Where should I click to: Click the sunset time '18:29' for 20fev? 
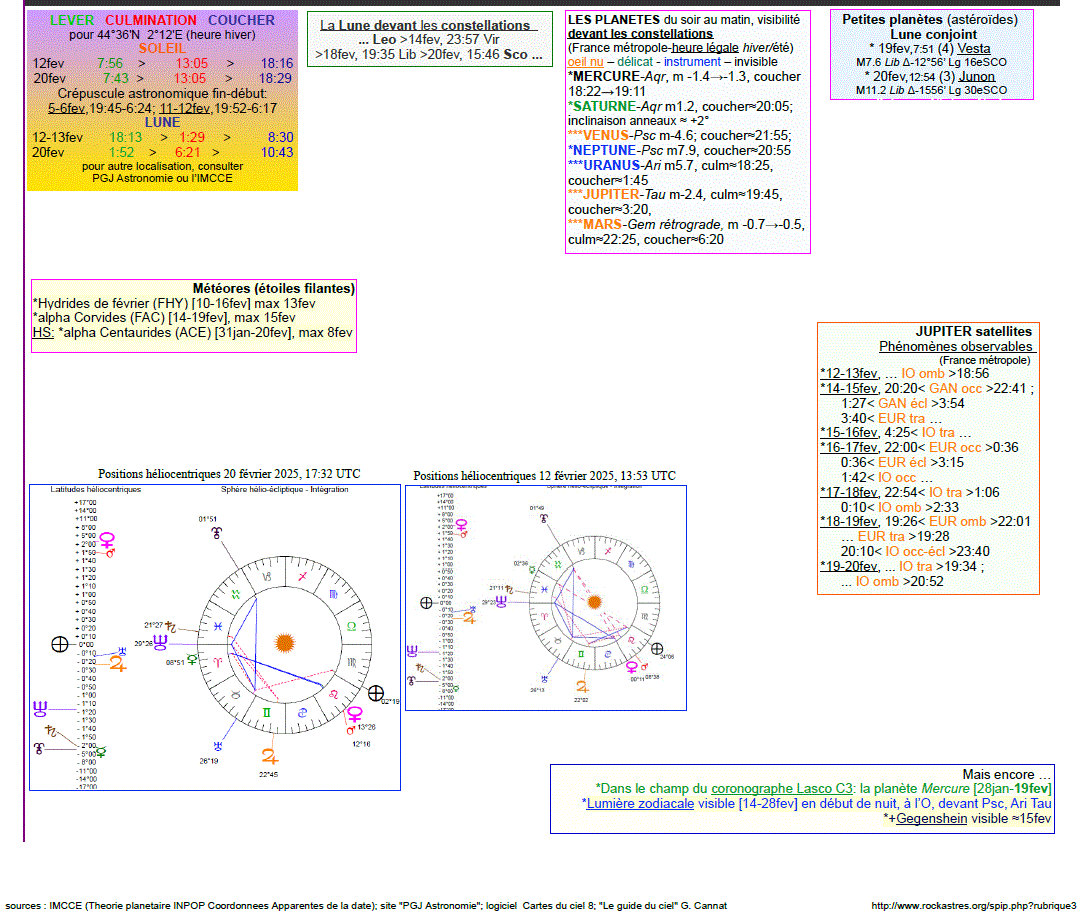(x=276, y=78)
